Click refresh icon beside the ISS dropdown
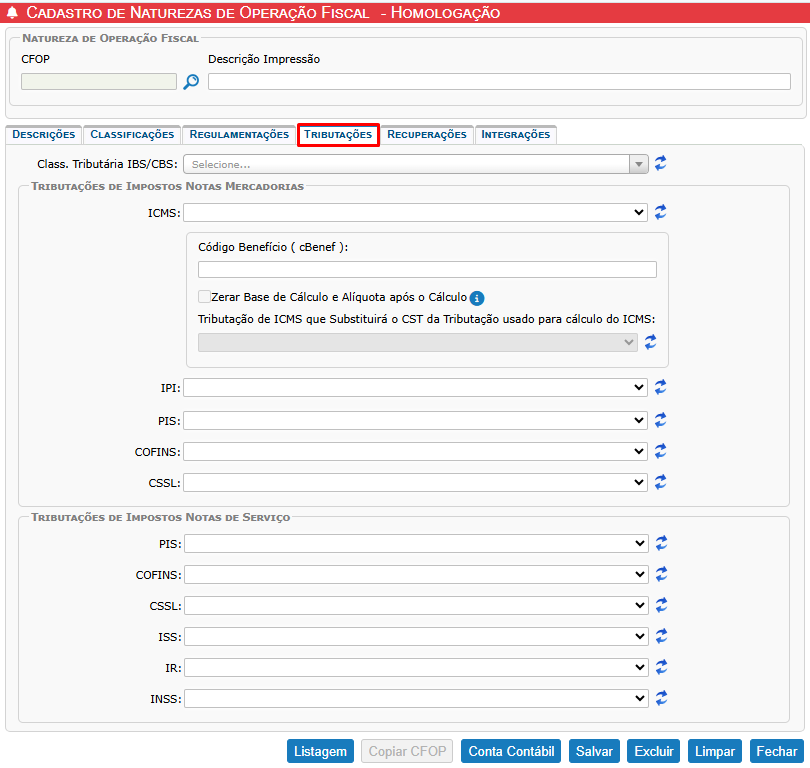This screenshot has height=768, width=810. (661, 636)
